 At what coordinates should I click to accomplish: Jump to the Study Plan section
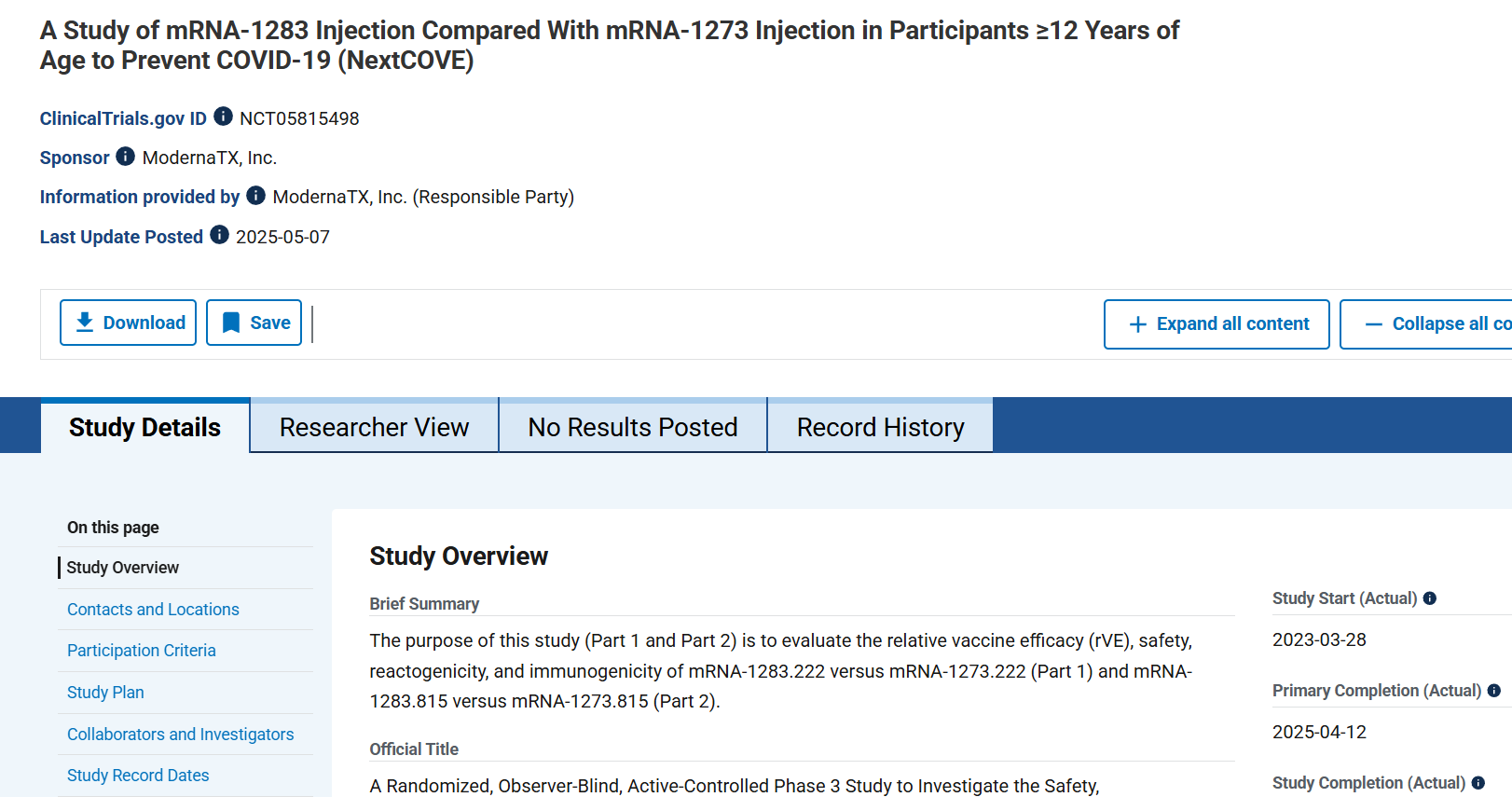tap(105, 693)
